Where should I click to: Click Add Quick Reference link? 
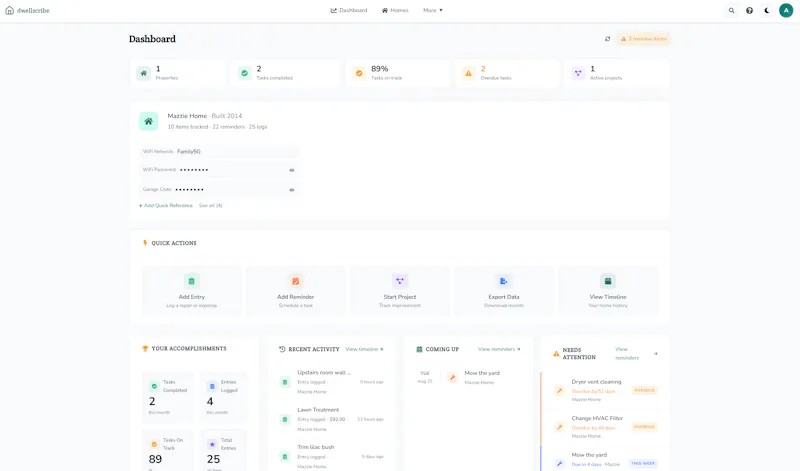tap(166, 206)
